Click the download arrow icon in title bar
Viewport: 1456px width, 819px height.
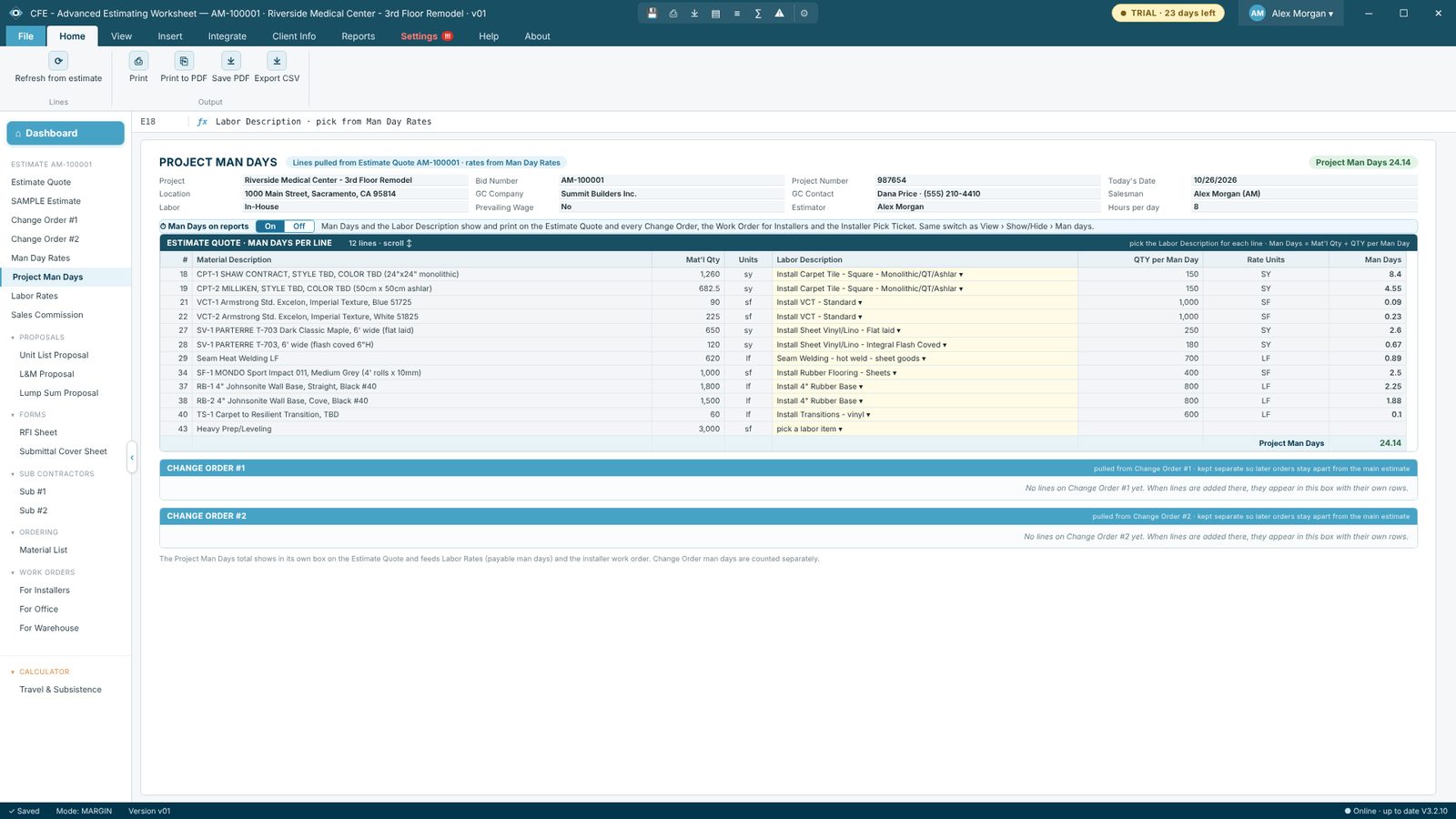pos(694,14)
